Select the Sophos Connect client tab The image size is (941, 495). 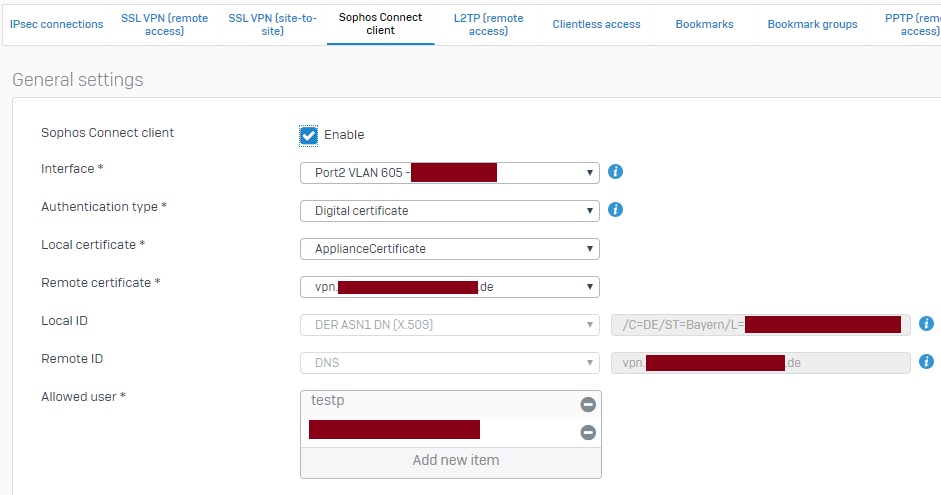[380, 25]
